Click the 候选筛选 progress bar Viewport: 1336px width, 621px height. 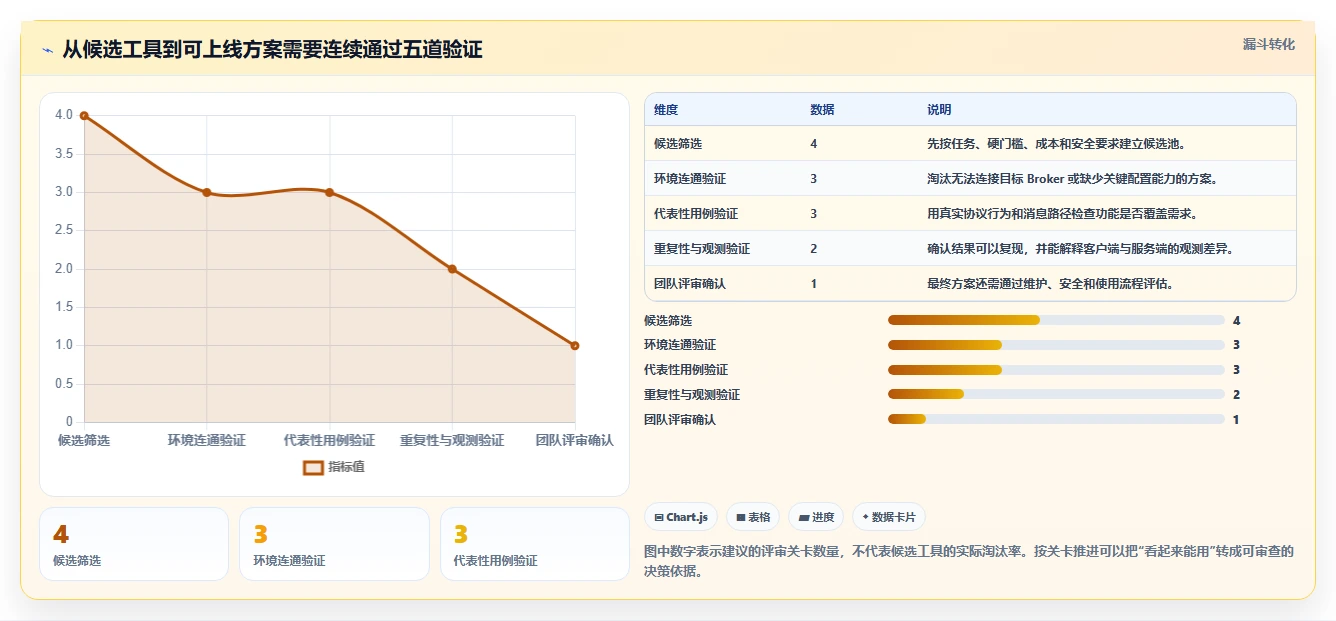point(1056,320)
